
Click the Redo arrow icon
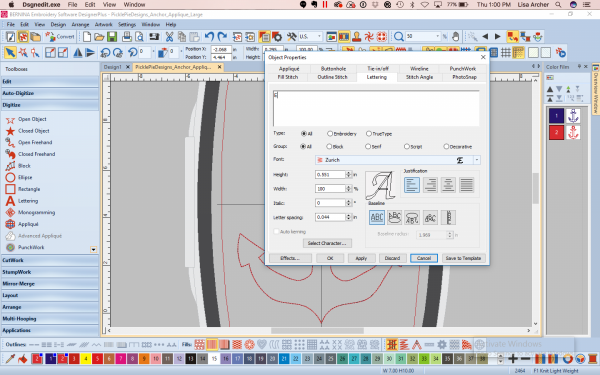click(x=222, y=37)
